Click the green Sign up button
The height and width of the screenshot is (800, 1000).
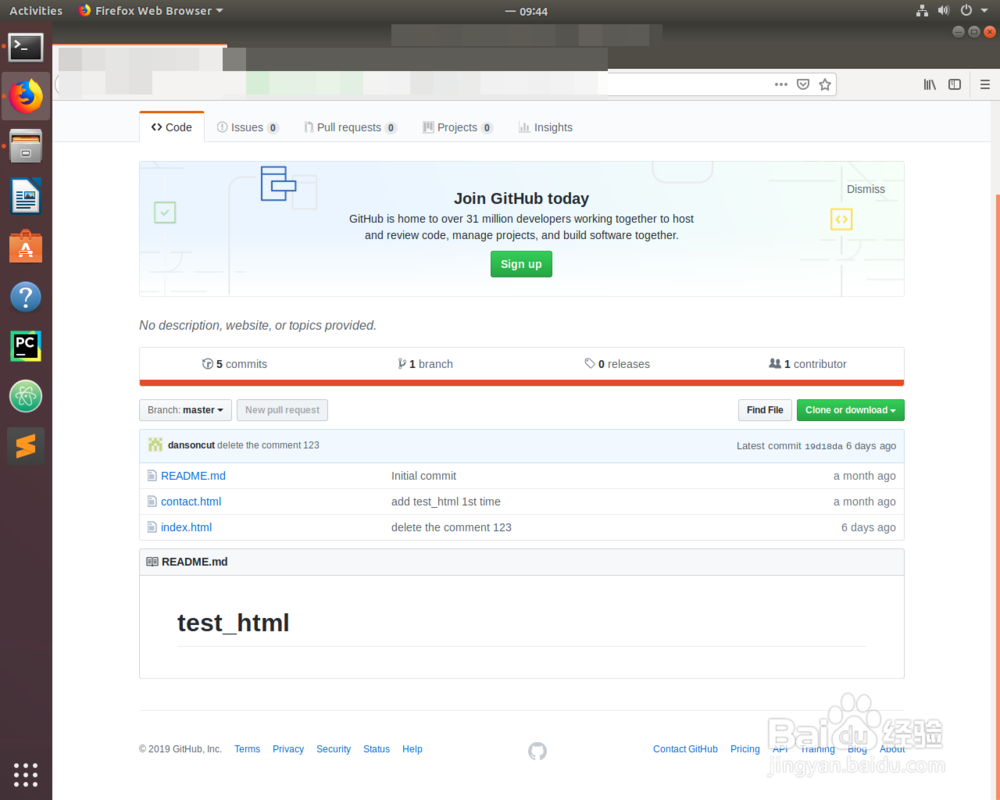coord(521,264)
